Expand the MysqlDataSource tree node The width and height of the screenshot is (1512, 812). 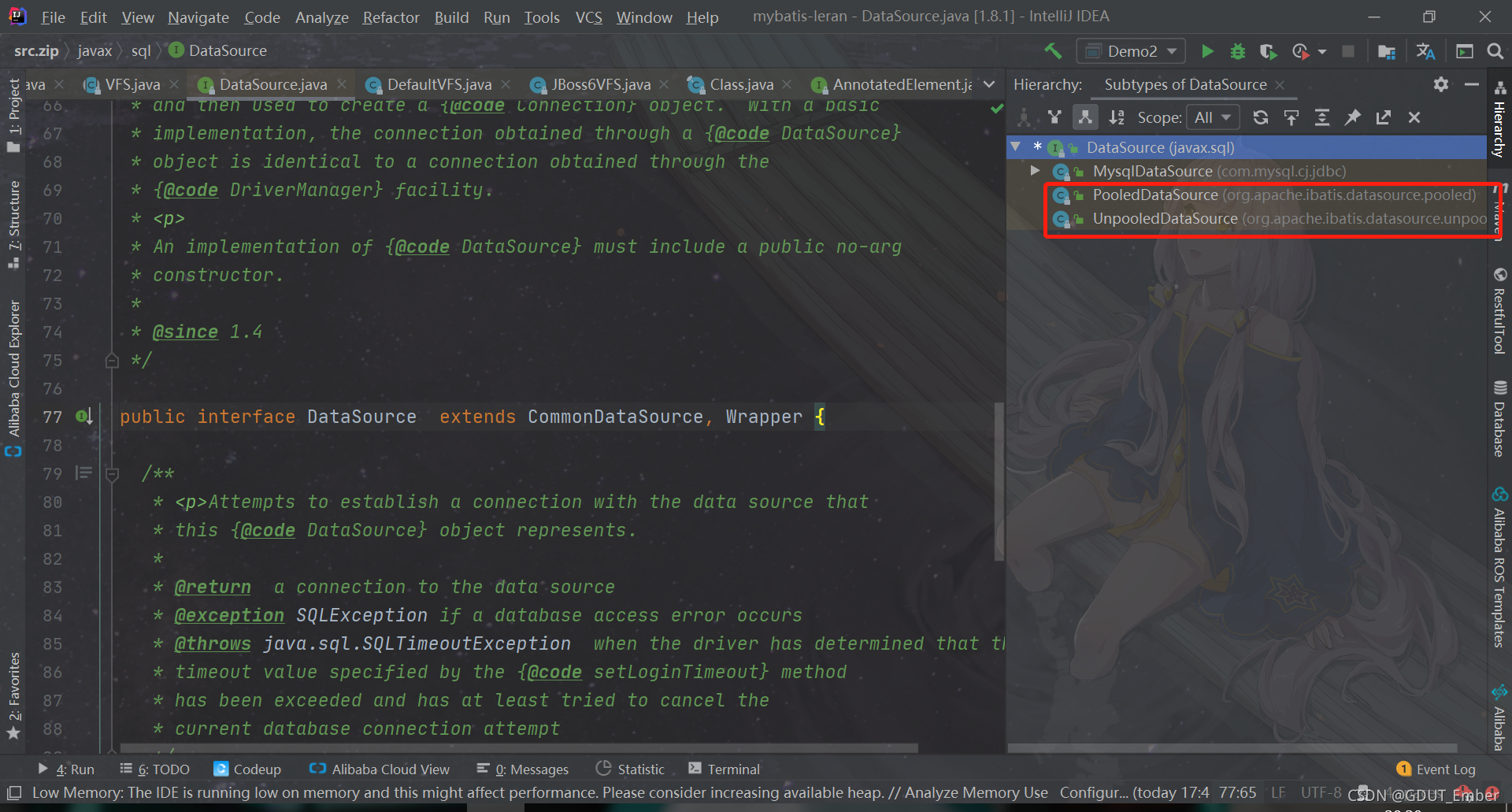[x=1035, y=170]
